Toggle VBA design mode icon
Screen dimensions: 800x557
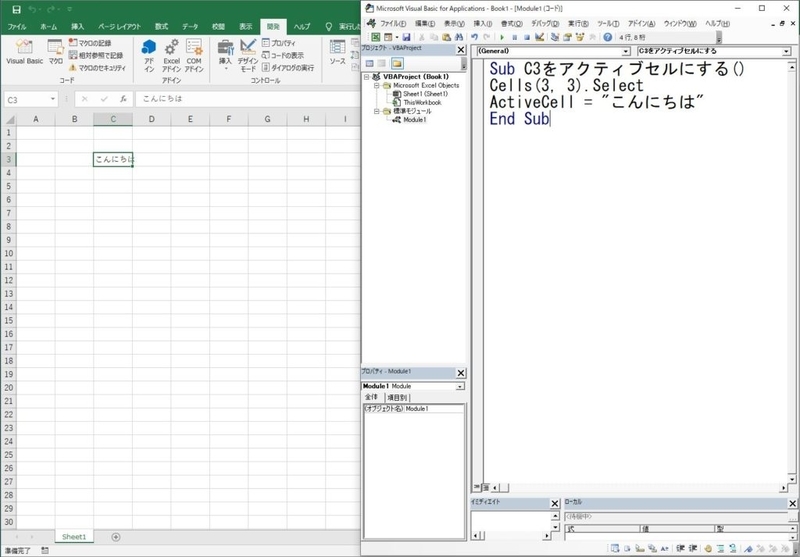pos(540,37)
